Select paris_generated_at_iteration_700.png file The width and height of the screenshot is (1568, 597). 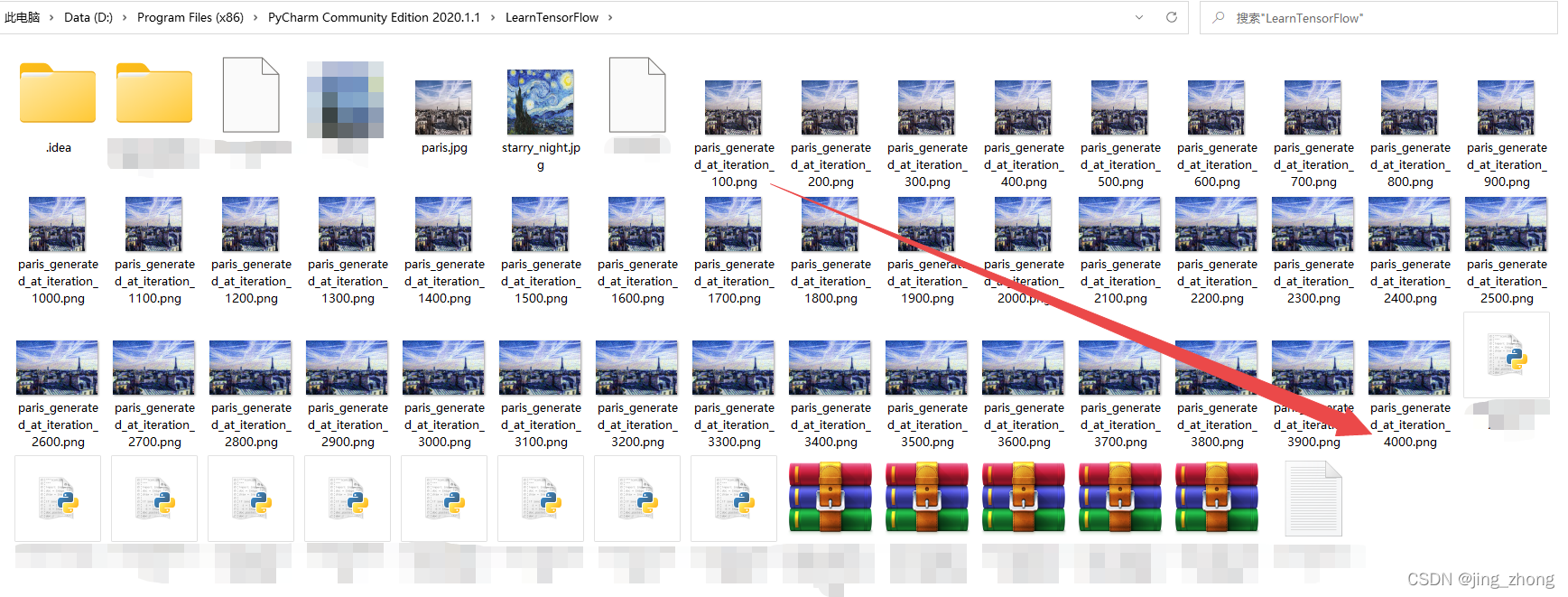click(x=1313, y=134)
